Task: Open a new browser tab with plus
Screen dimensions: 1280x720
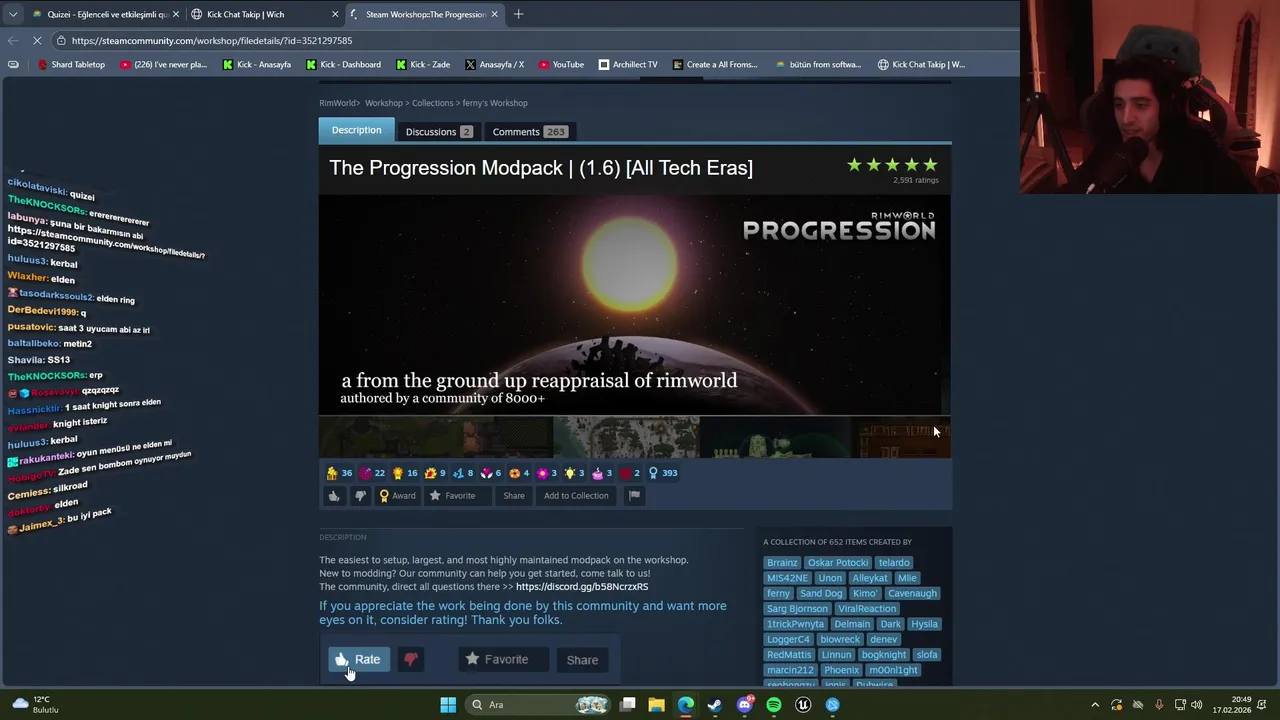Action: tap(518, 14)
